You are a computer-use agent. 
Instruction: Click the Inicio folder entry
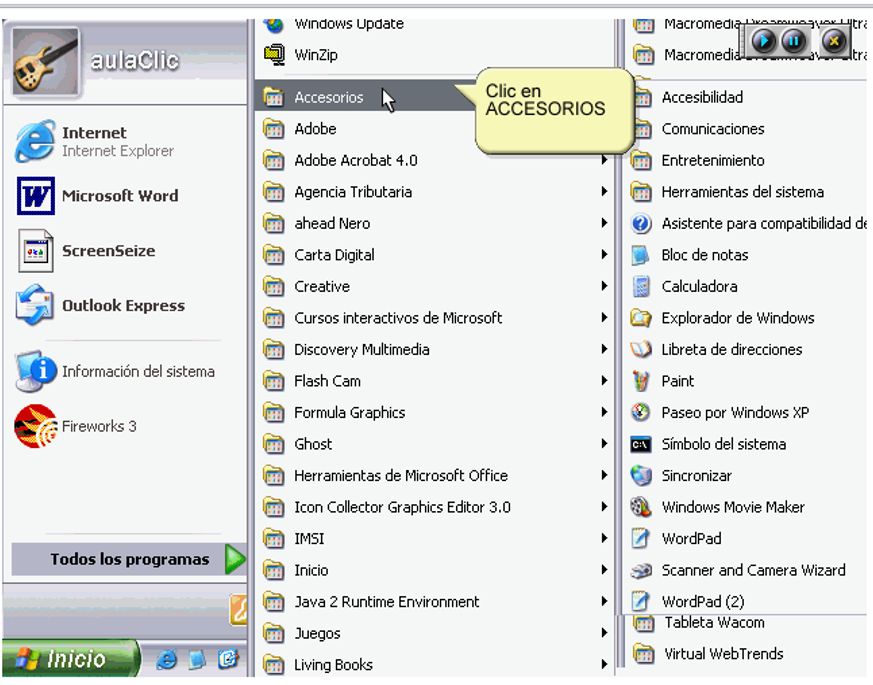[435, 570]
